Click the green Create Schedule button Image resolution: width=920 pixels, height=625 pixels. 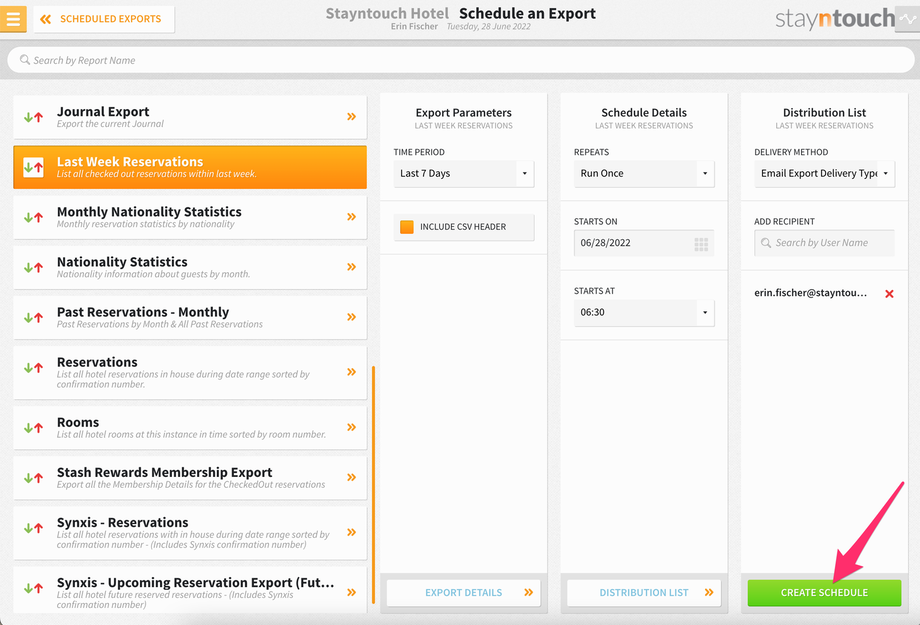824,593
